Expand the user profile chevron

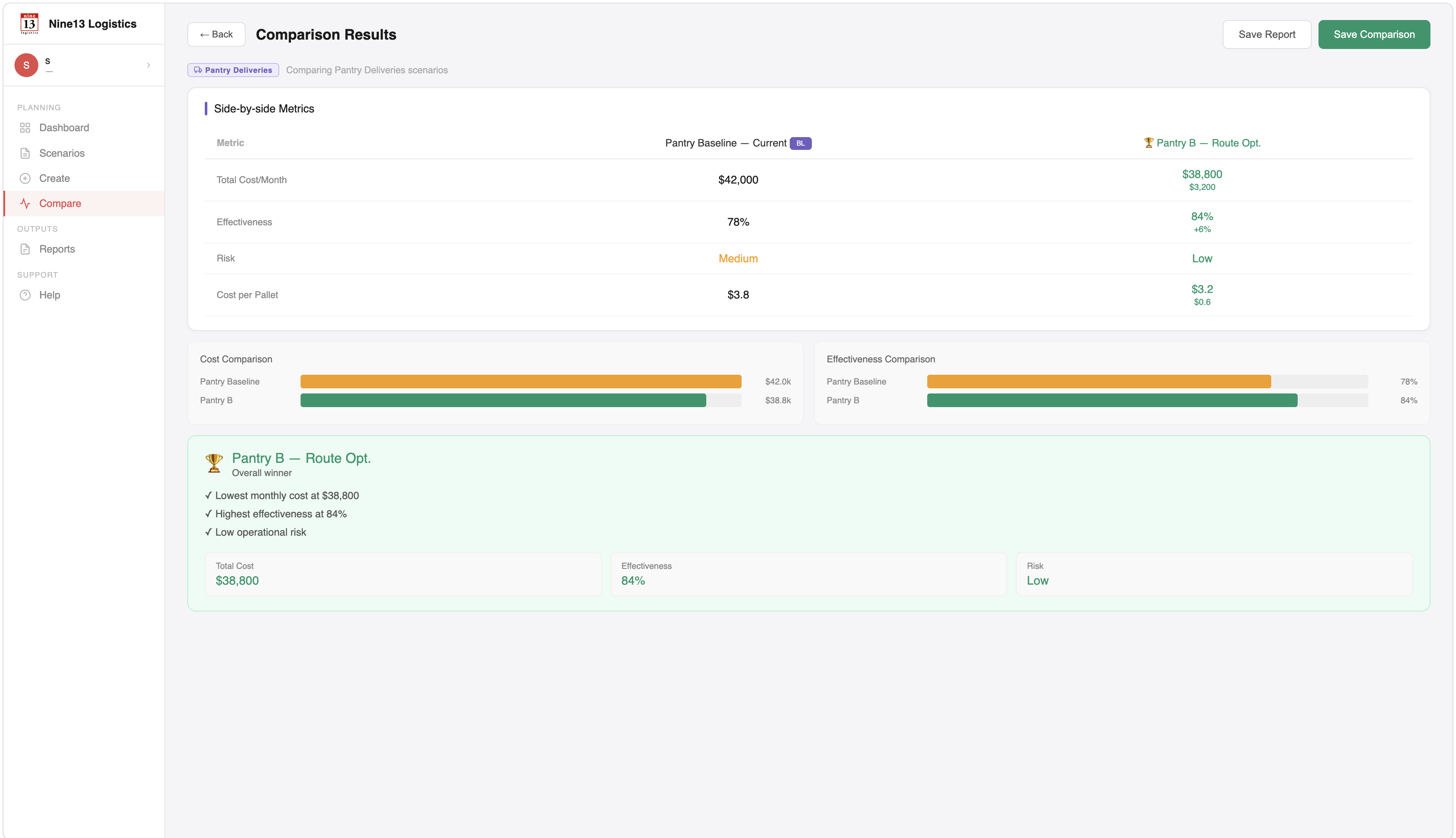tap(149, 65)
